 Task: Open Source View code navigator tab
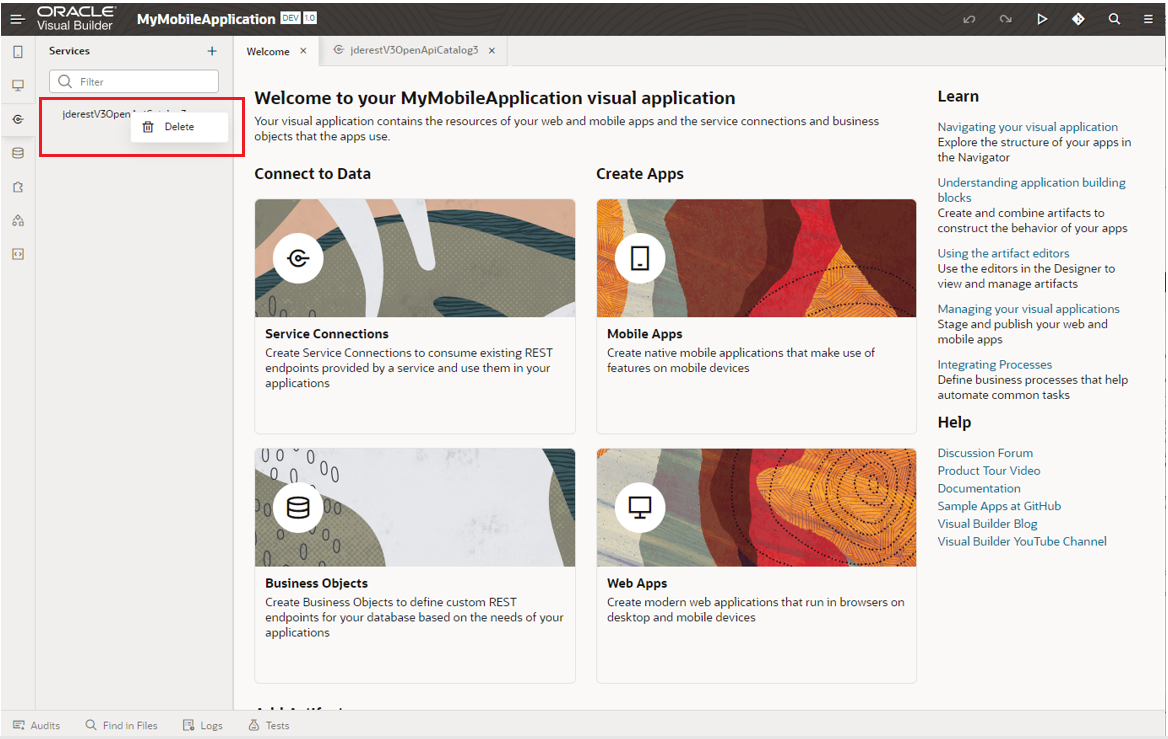click(x=18, y=254)
